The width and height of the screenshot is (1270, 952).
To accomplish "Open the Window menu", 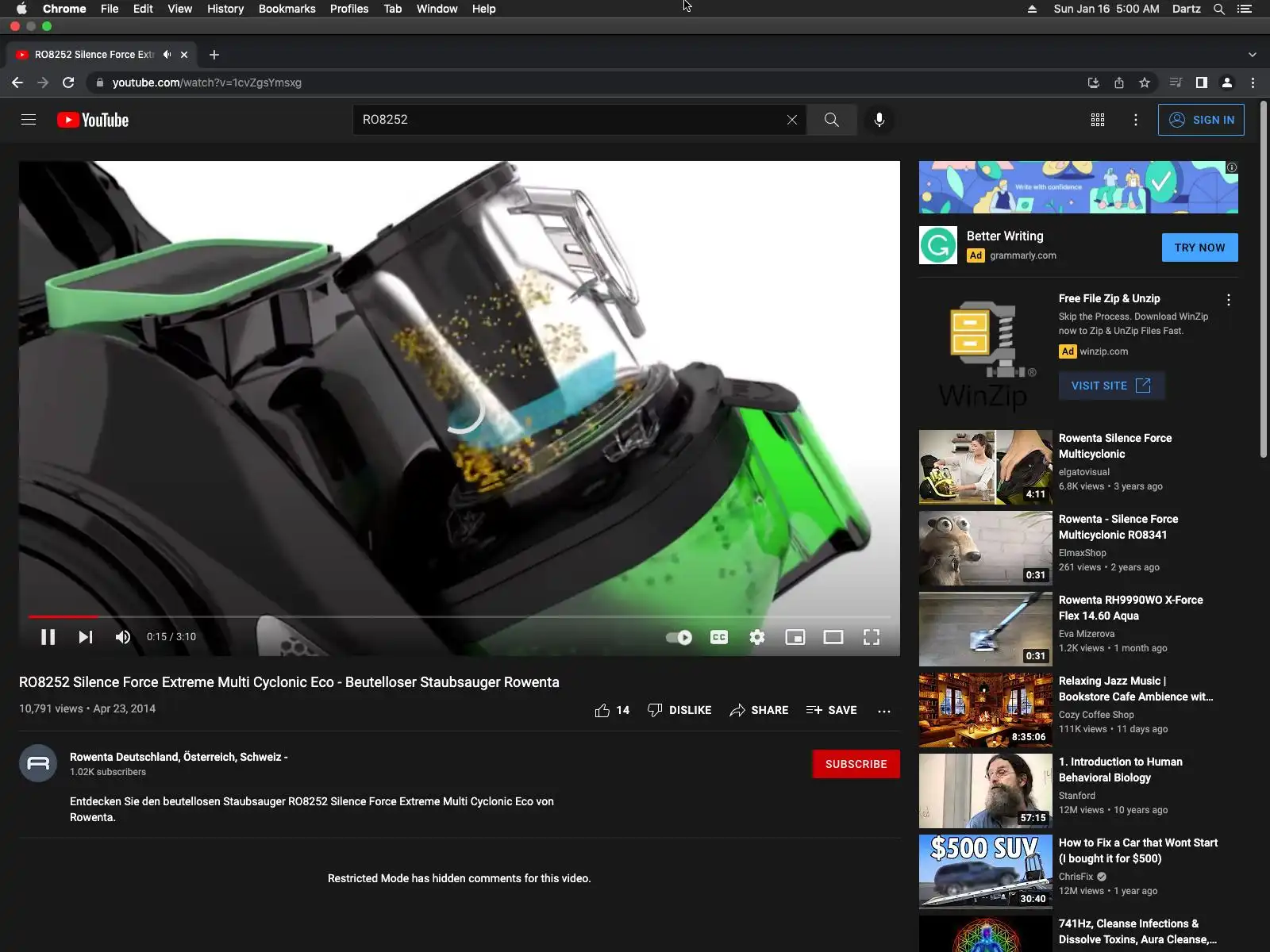I will (437, 9).
